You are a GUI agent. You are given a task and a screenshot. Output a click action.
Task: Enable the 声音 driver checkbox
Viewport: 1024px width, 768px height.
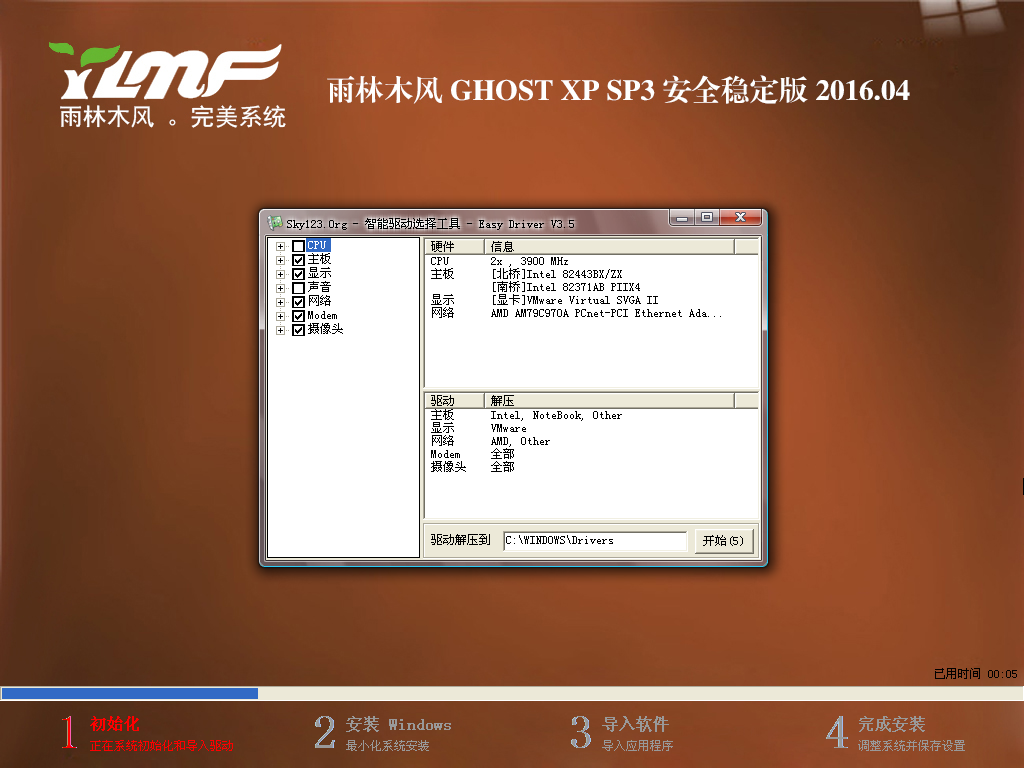[298, 288]
